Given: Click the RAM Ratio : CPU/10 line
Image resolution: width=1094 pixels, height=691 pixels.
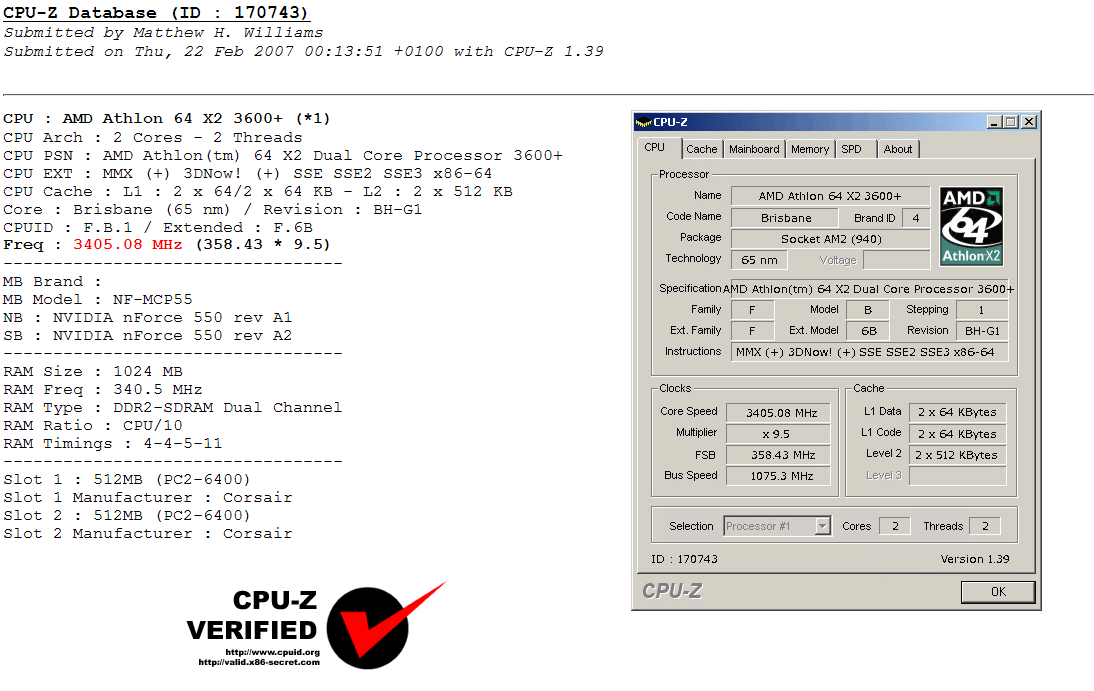Looking at the screenshot, I should click(x=93, y=425).
